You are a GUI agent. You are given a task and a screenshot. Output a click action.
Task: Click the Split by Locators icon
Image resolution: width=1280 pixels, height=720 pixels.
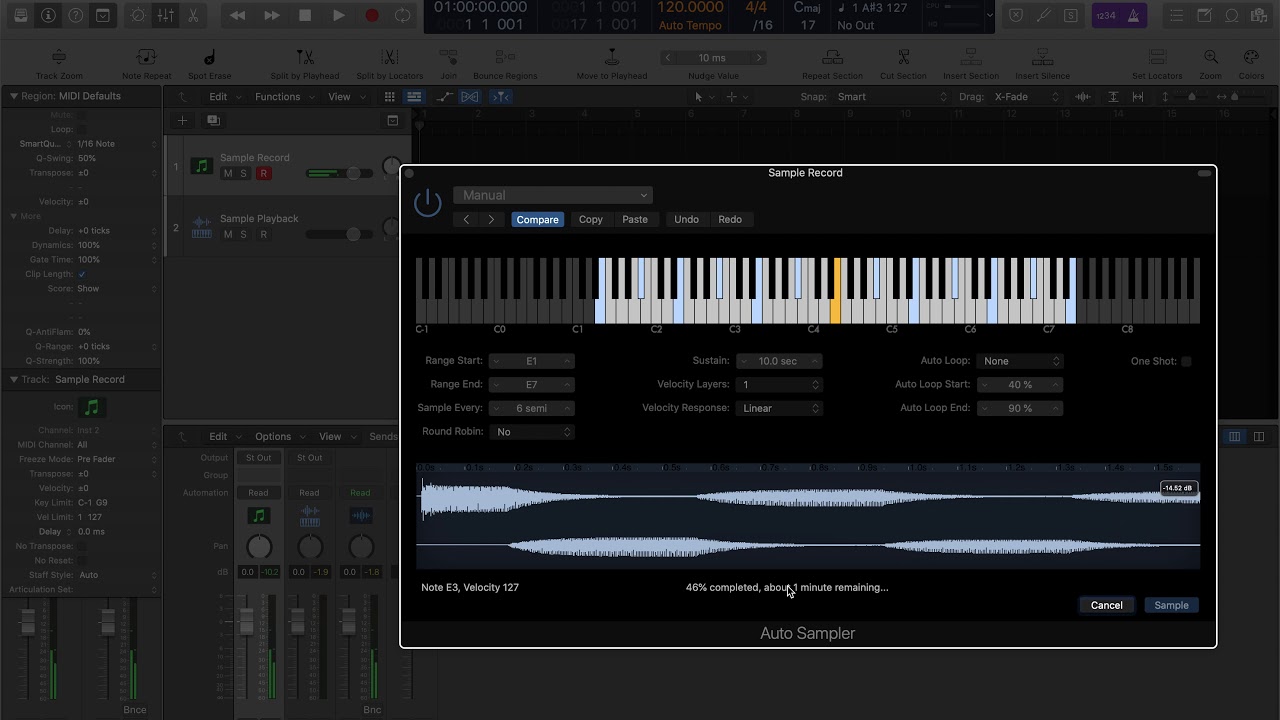coord(390,58)
